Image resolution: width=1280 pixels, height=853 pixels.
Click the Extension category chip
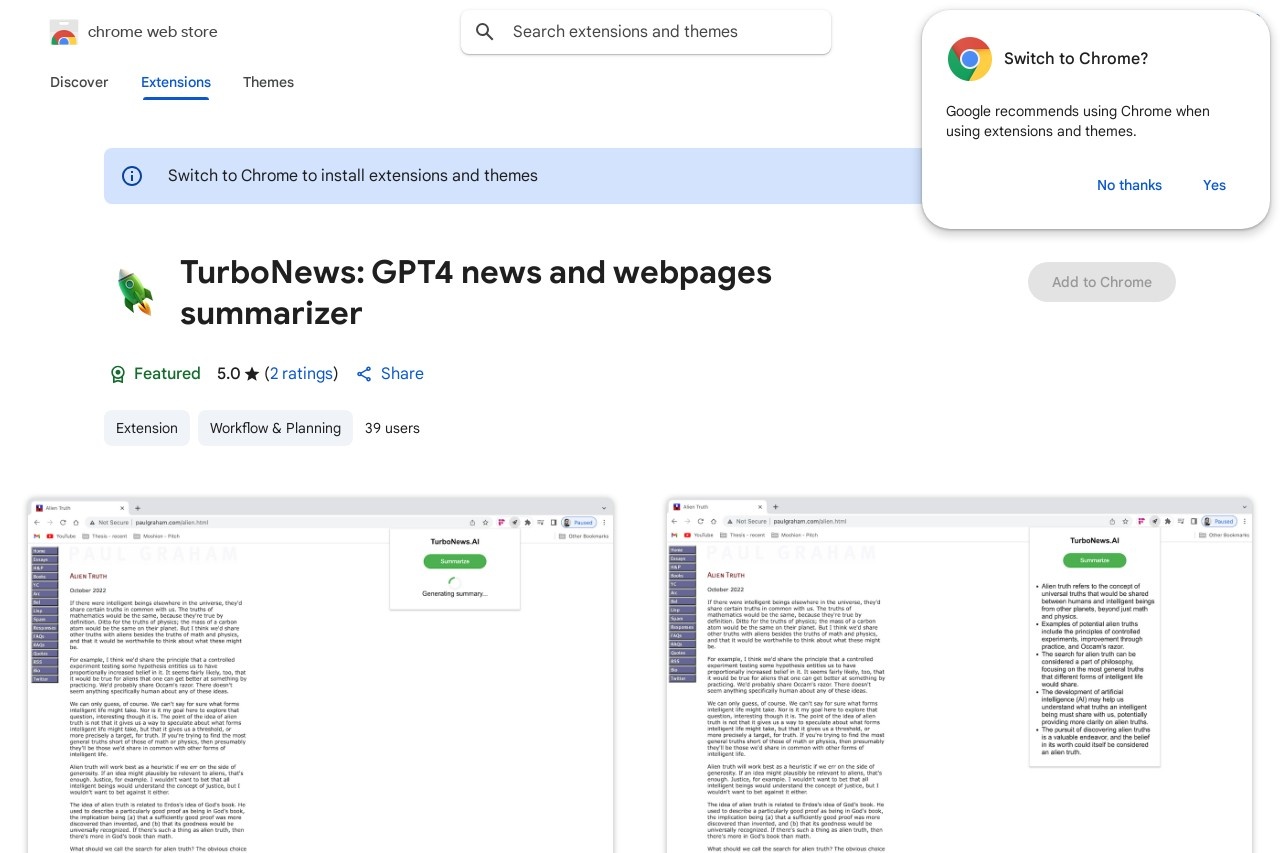pyautogui.click(x=147, y=428)
